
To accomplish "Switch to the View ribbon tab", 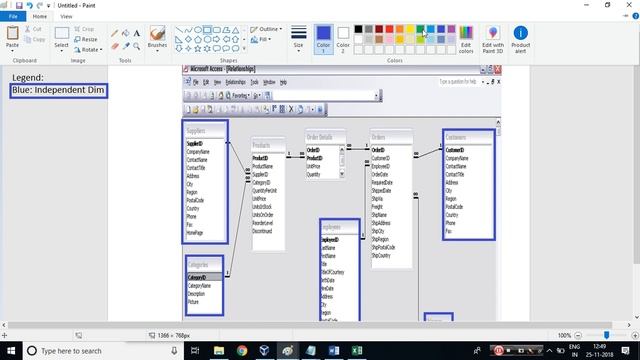I will coord(66,16).
